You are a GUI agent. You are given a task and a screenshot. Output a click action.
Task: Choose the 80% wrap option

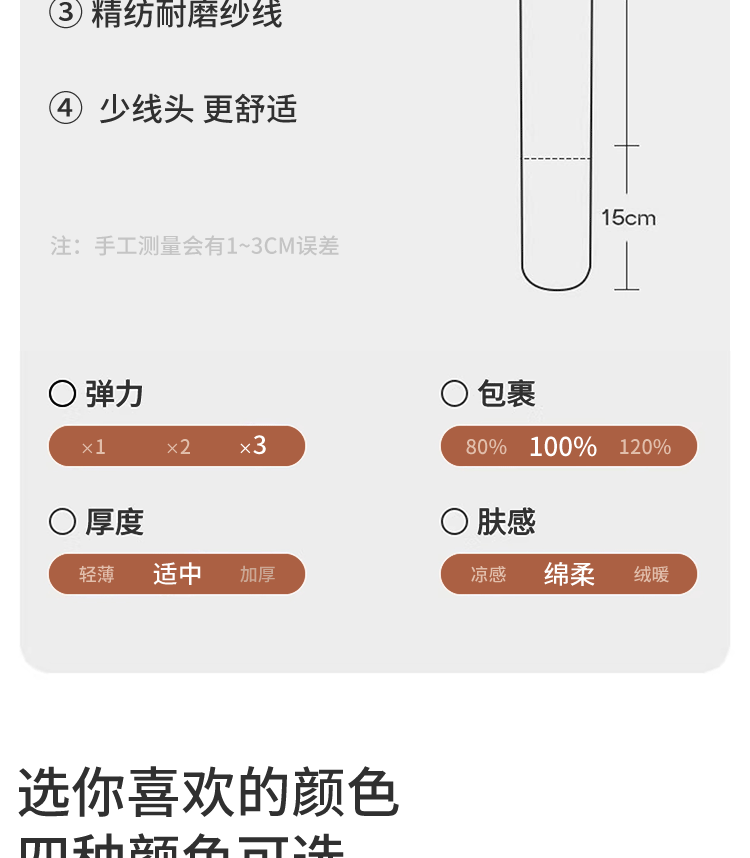(x=486, y=447)
